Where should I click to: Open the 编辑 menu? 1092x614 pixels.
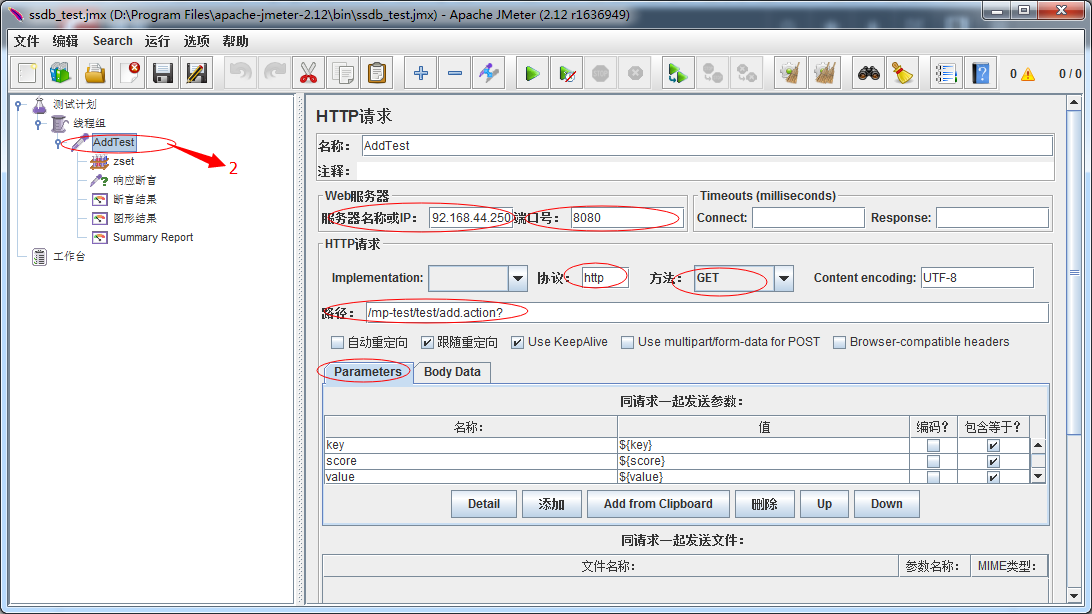point(65,41)
